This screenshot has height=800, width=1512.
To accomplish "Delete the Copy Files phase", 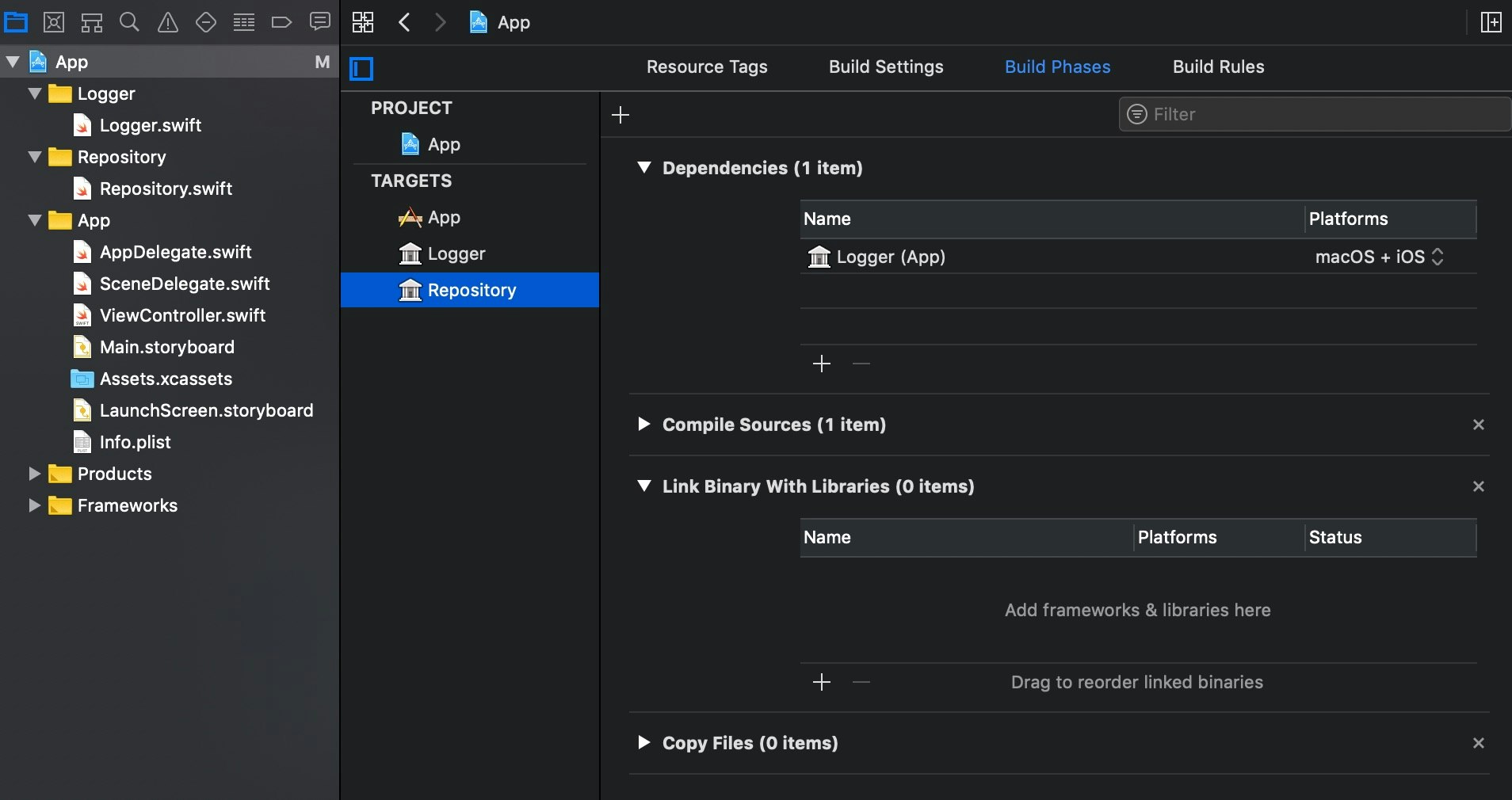I will [x=1479, y=743].
